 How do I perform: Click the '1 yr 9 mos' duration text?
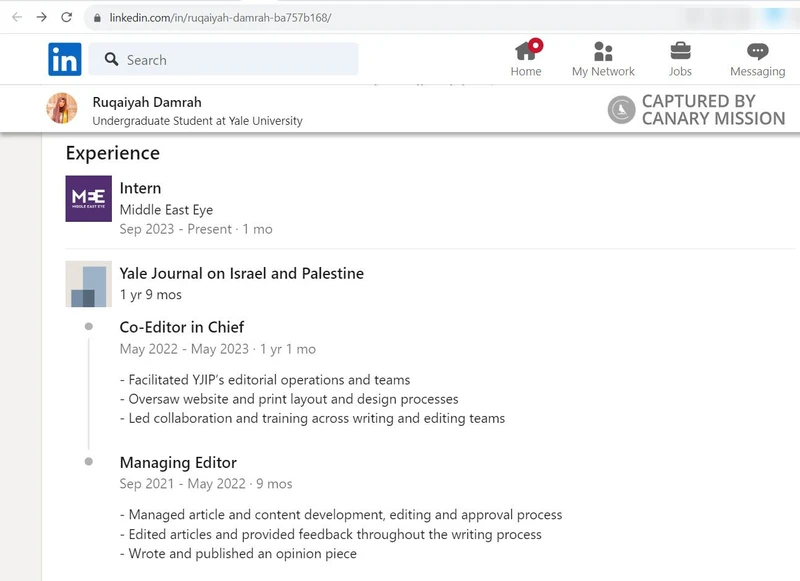point(151,295)
